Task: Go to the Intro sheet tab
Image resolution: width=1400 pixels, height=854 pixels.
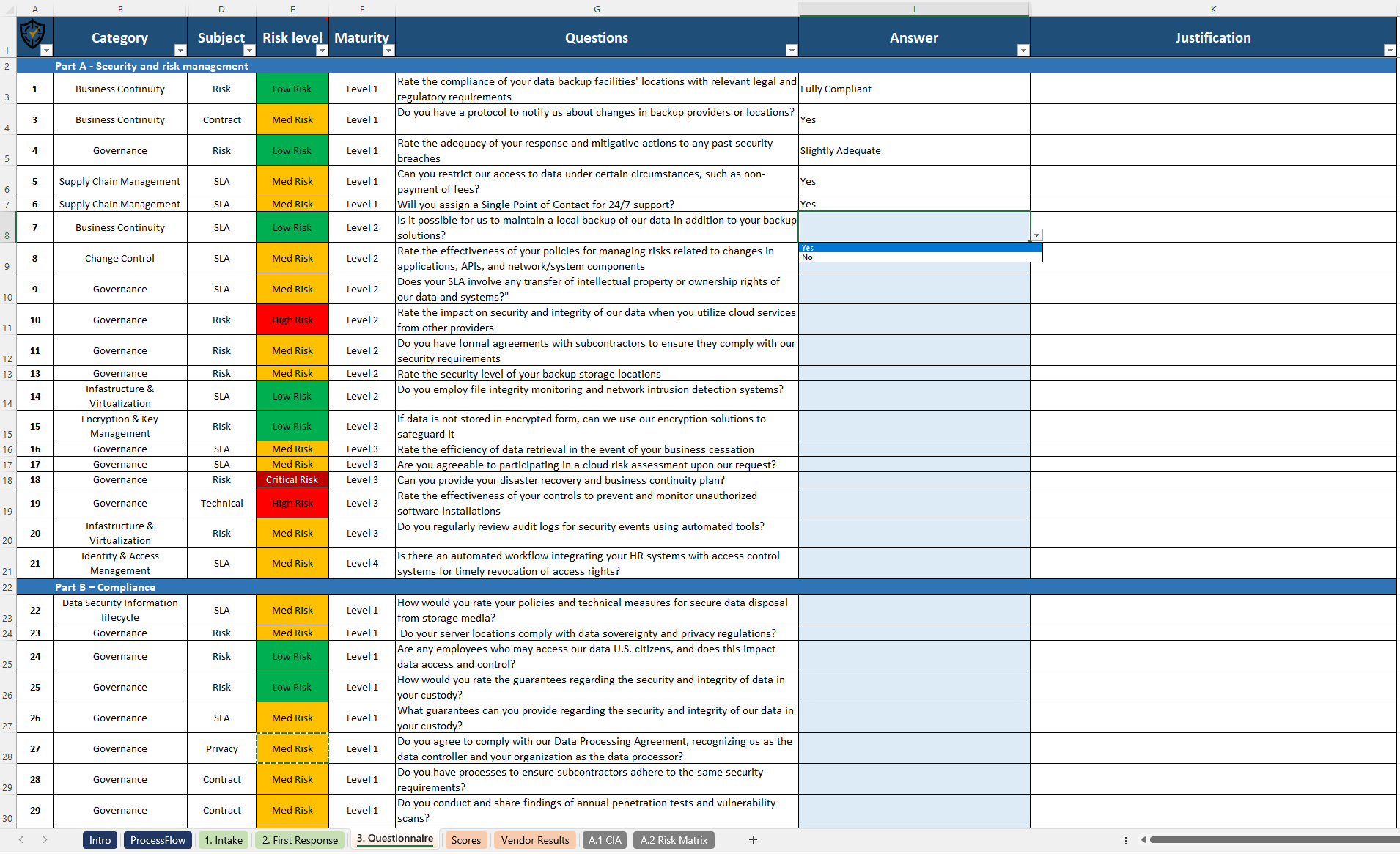Action: pos(100,840)
